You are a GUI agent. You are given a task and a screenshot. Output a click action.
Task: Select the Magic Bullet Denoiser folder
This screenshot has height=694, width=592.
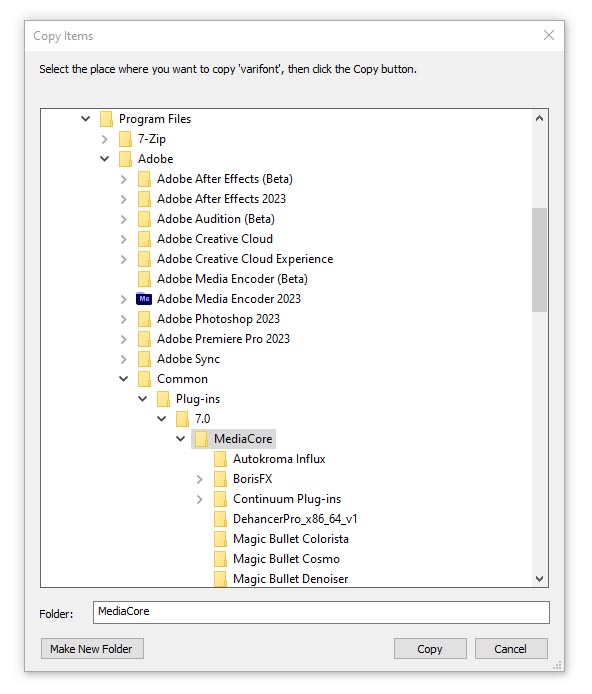(291, 578)
